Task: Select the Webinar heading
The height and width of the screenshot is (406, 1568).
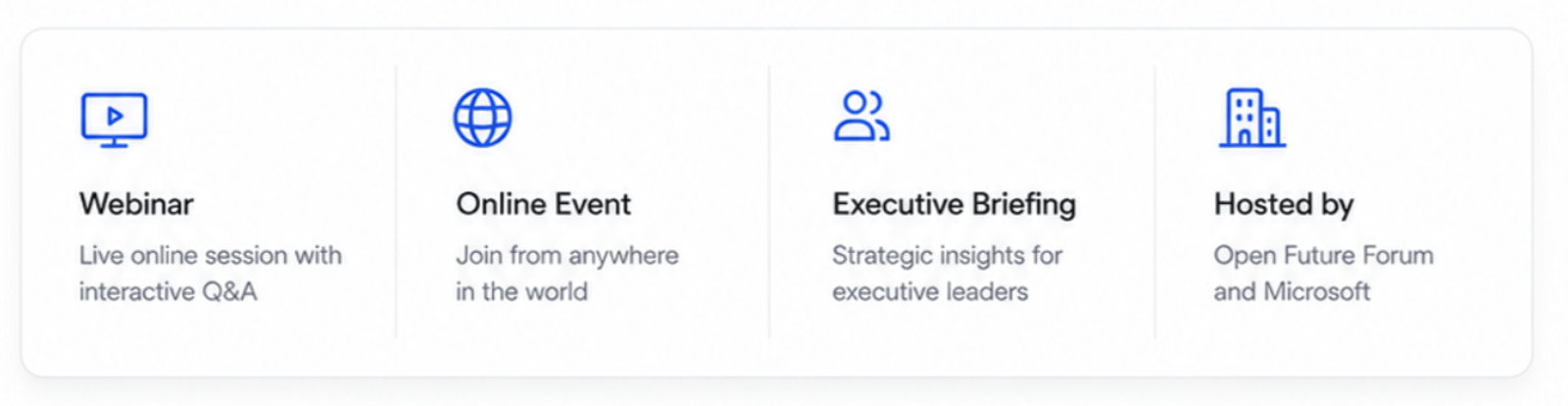Action: click(136, 204)
